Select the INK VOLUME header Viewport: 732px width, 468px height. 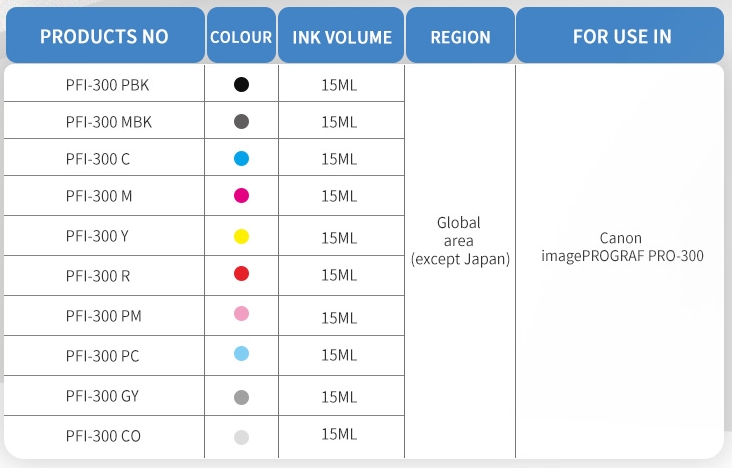(x=341, y=35)
